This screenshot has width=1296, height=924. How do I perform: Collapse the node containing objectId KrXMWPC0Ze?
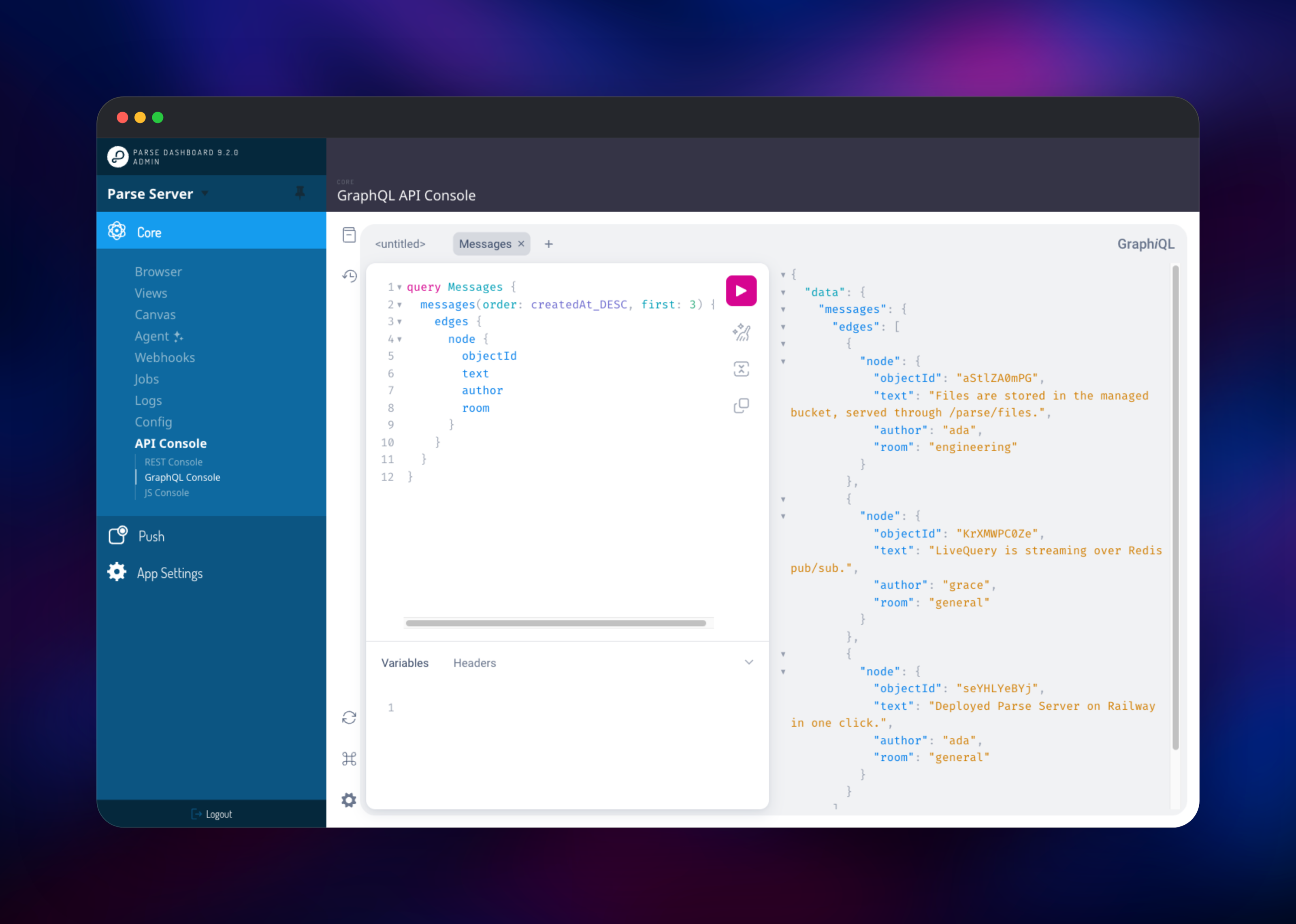(783, 516)
